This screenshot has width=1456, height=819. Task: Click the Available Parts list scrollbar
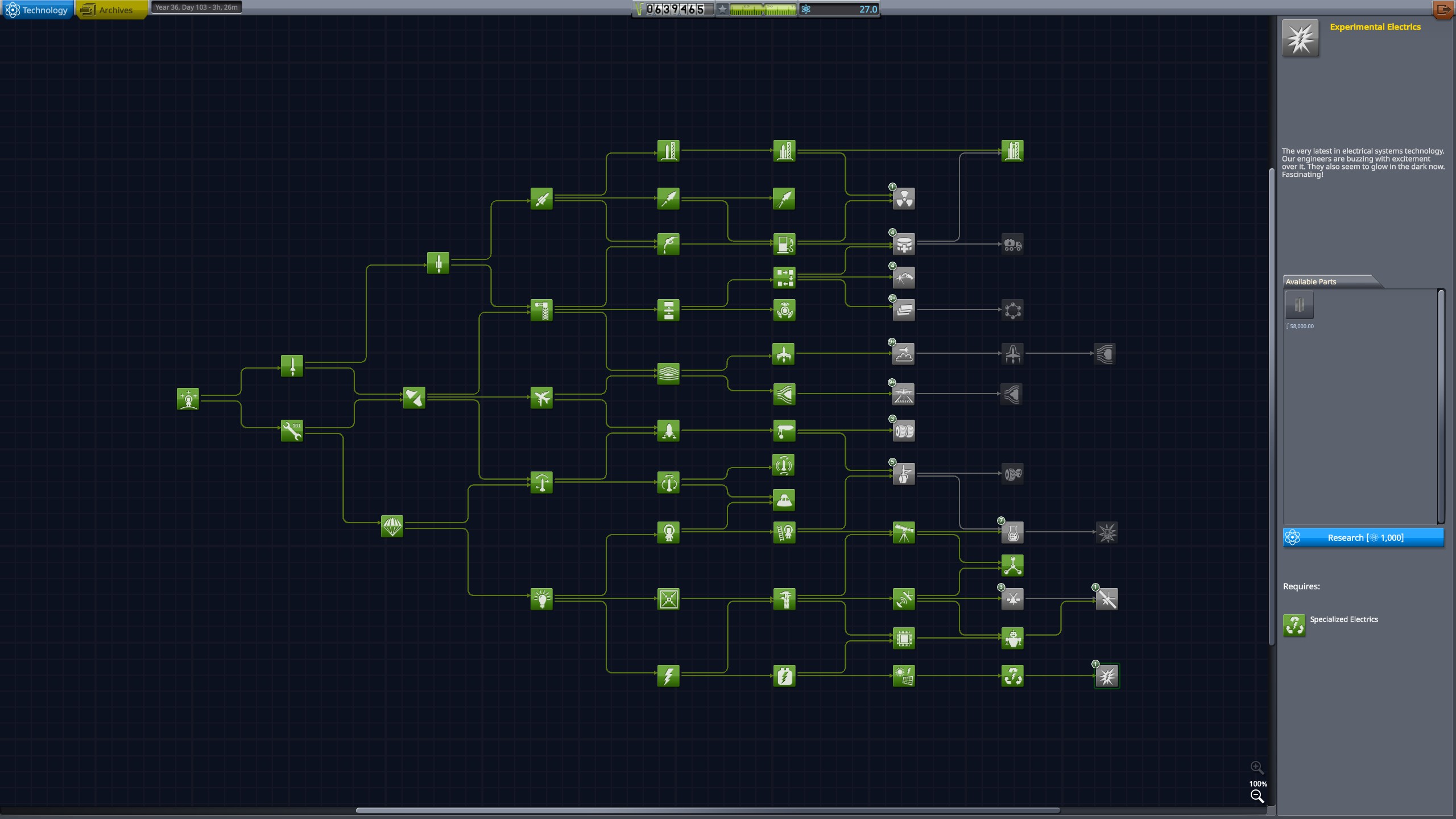(1441, 406)
